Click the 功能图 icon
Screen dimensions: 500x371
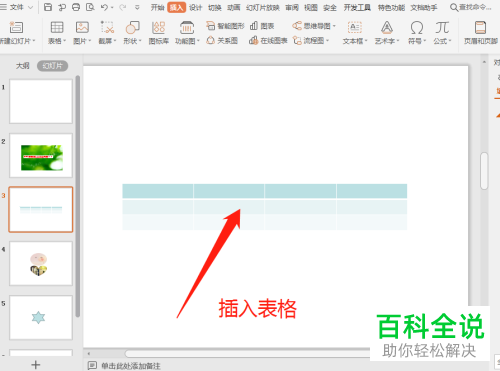pyautogui.click(x=187, y=27)
